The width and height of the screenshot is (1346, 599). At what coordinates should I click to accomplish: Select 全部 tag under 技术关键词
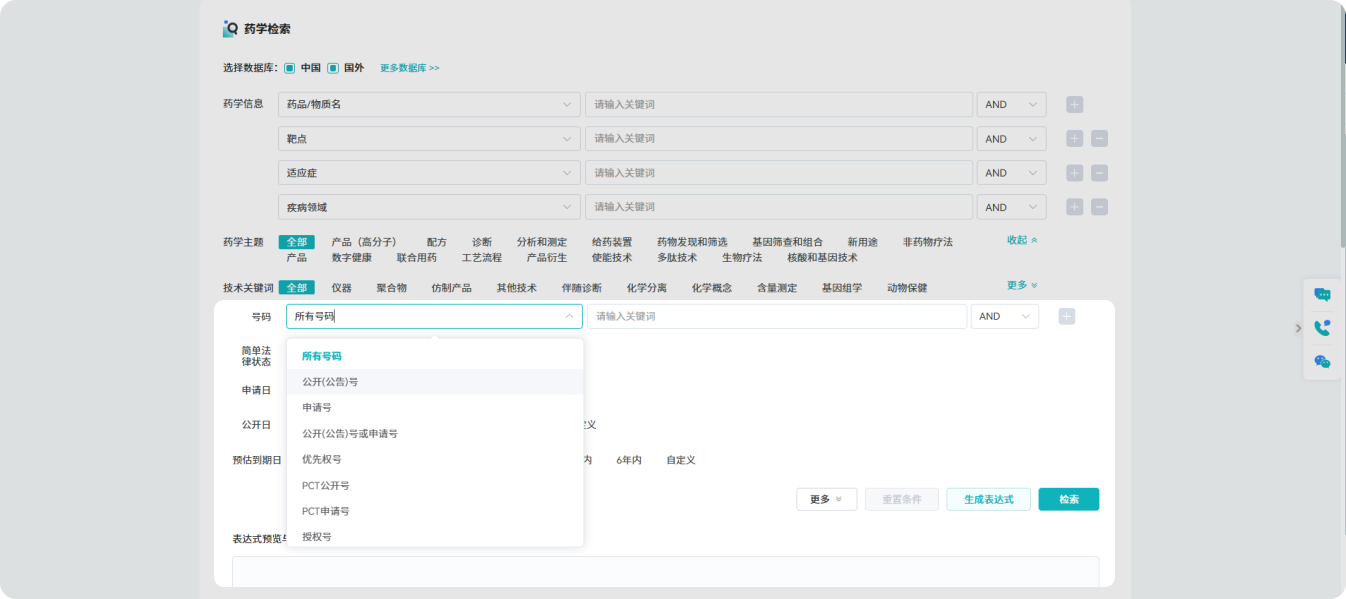pos(297,288)
